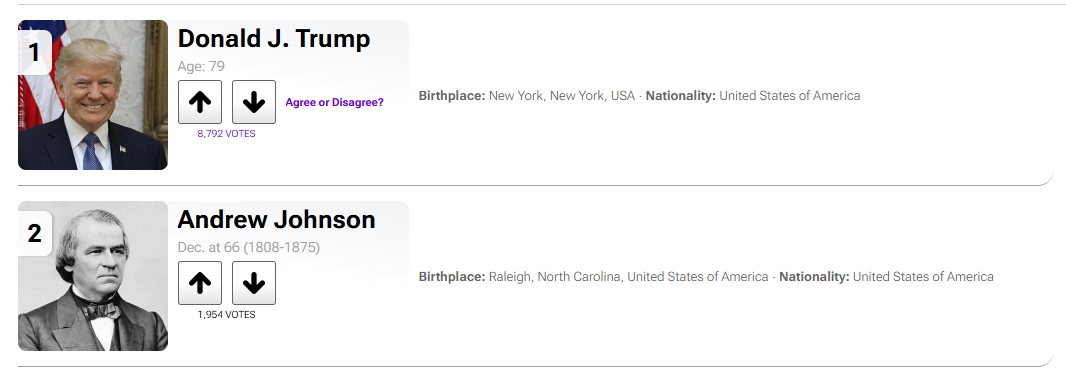The height and width of the screenshot is (380, 1066).
Task: Downvote Donald J. Trump with down arrow
Action: point(254,102)
